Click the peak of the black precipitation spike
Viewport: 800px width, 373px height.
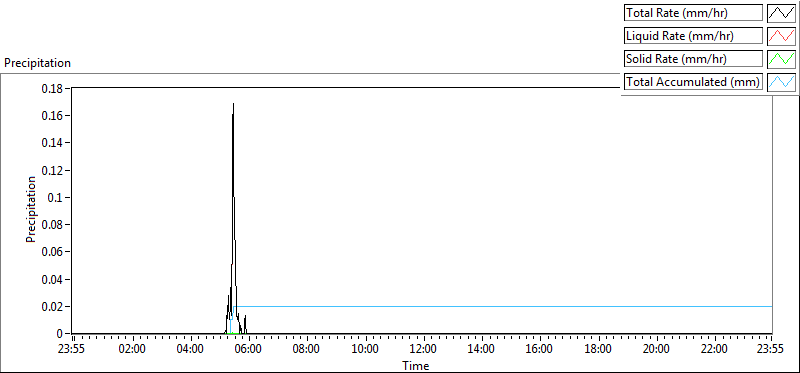[234, 104]
